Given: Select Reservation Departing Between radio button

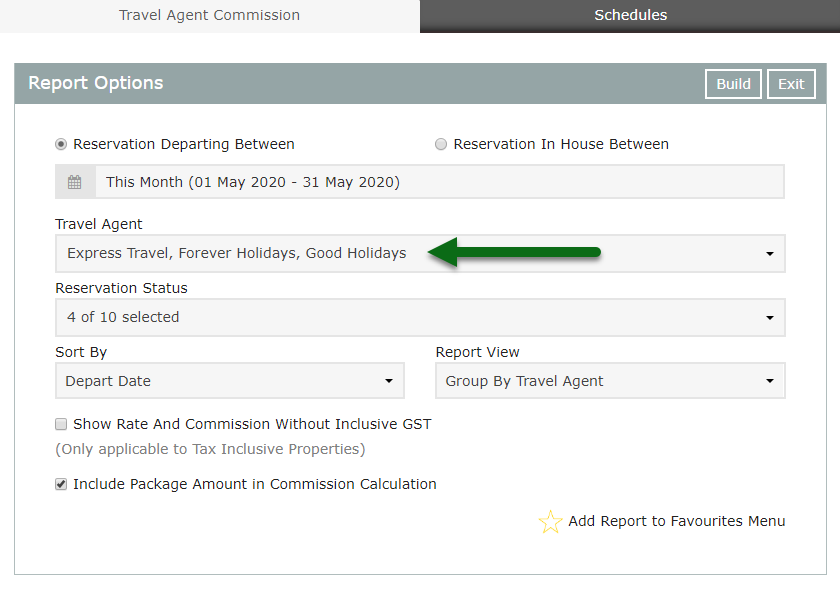Looking at the screenshot, I should pos(61,145).
